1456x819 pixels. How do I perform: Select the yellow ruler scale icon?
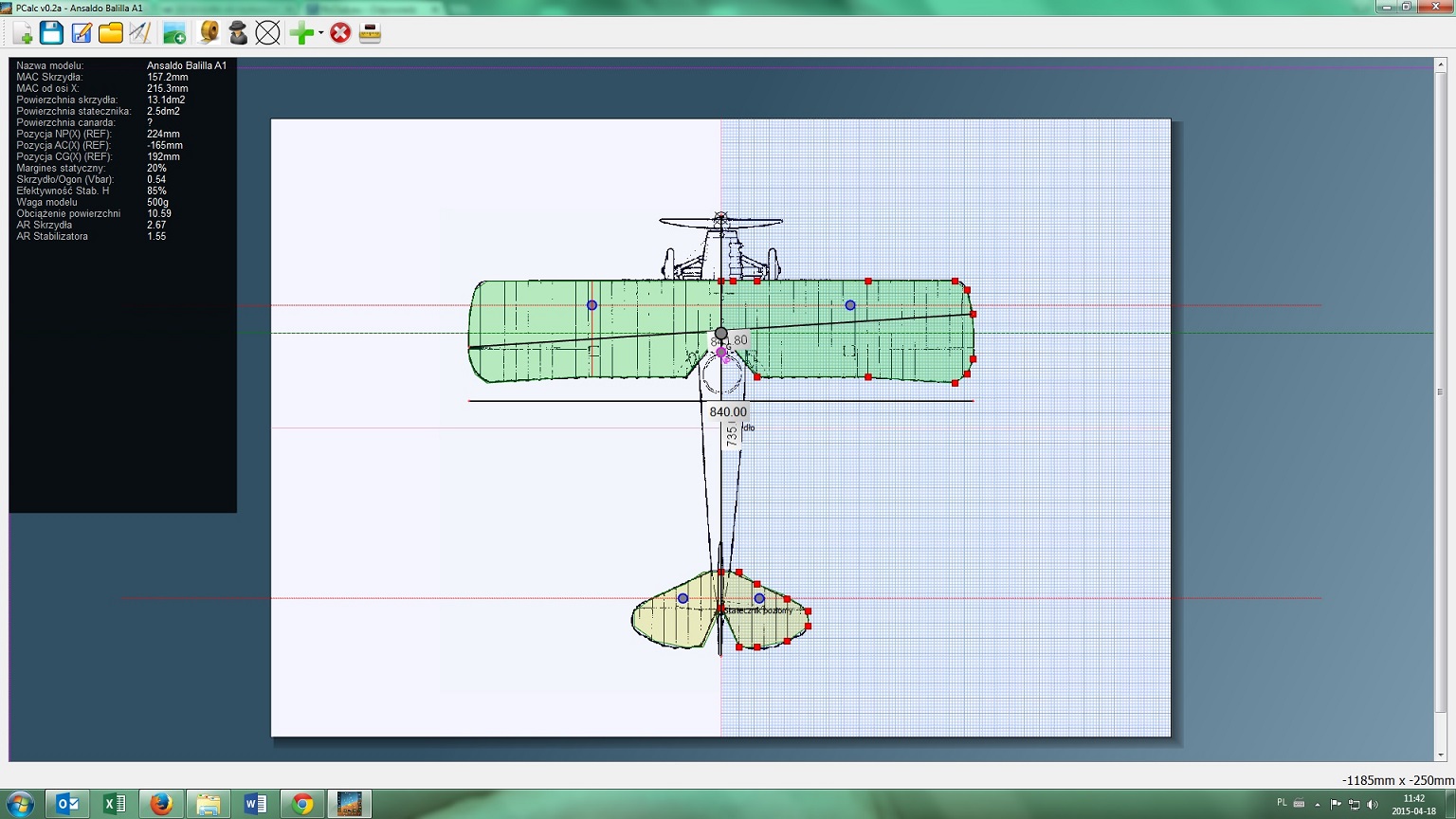(371, 33)
